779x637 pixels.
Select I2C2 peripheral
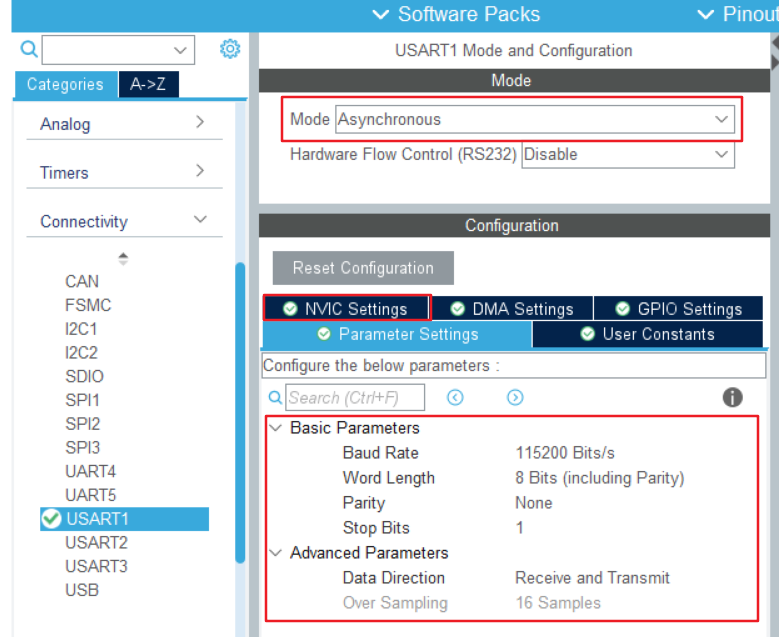pyautogui.click(x=81, y=353)
